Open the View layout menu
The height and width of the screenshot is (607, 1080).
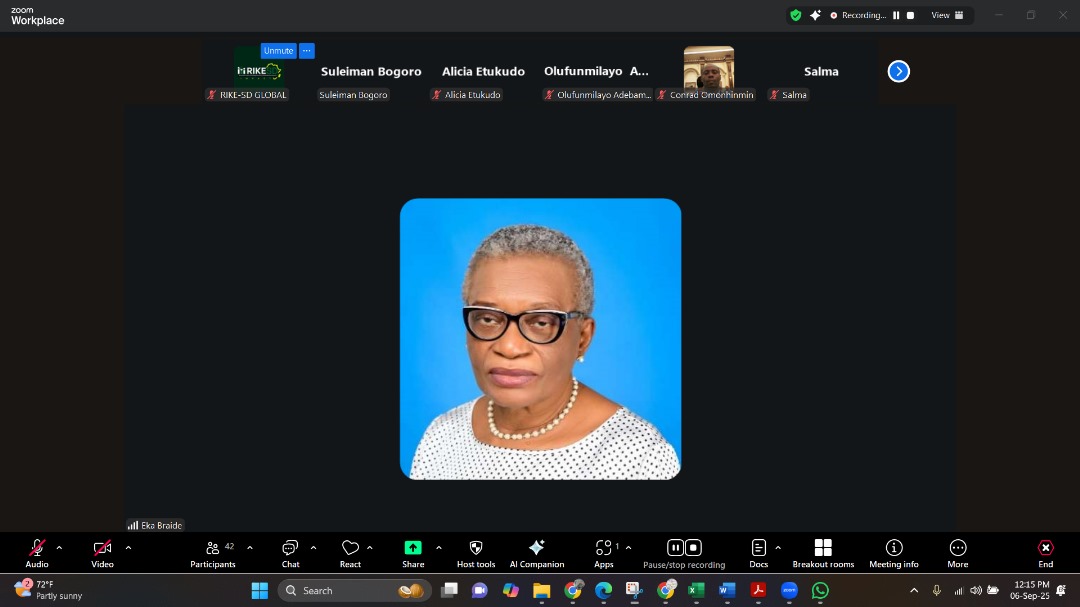[948, 15]
